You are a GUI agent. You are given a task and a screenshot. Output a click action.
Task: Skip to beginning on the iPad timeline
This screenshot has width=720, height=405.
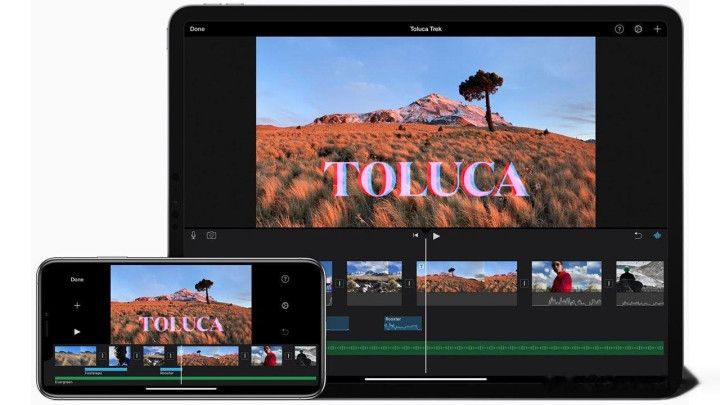pos(415,236)
